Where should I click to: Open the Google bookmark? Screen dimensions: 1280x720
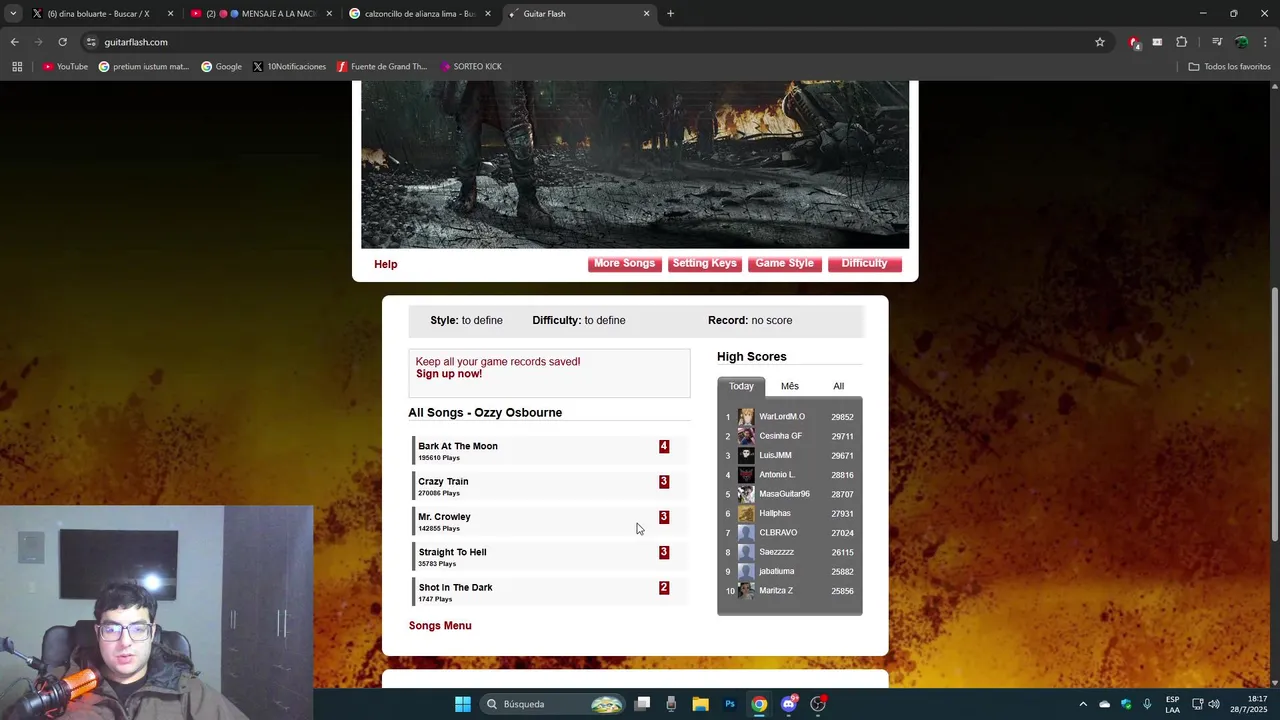pos(221,67)
